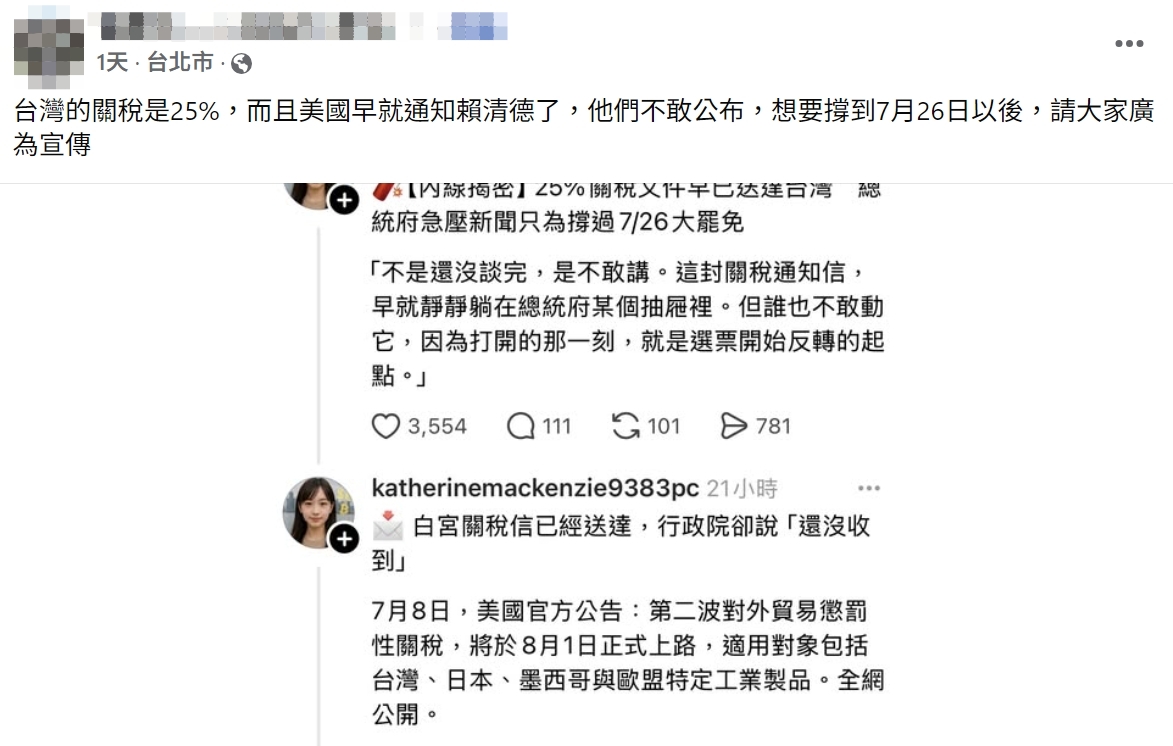This screenshot has width=1173, height=746.
Task: Open the three-dot menu on katherinemackenzie9383pc reply
Action: pyautogui.click(x=869, y=489)
